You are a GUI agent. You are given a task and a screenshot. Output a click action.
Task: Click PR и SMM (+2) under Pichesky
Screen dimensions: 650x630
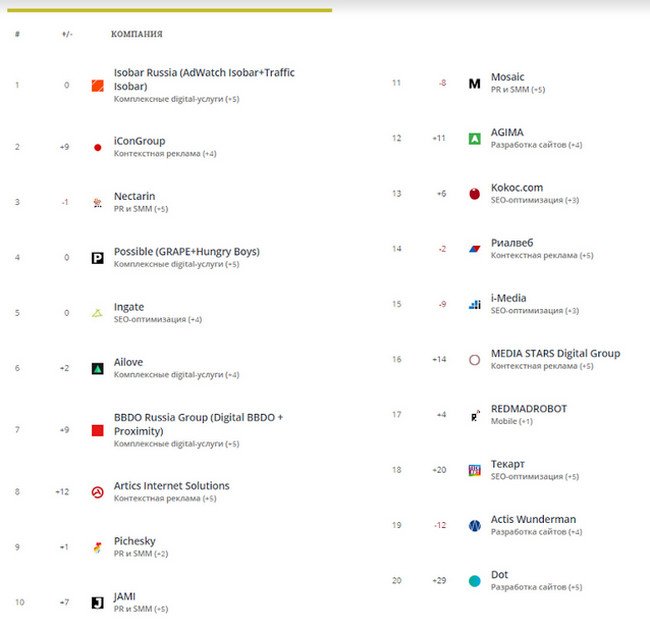click(141, 554)
